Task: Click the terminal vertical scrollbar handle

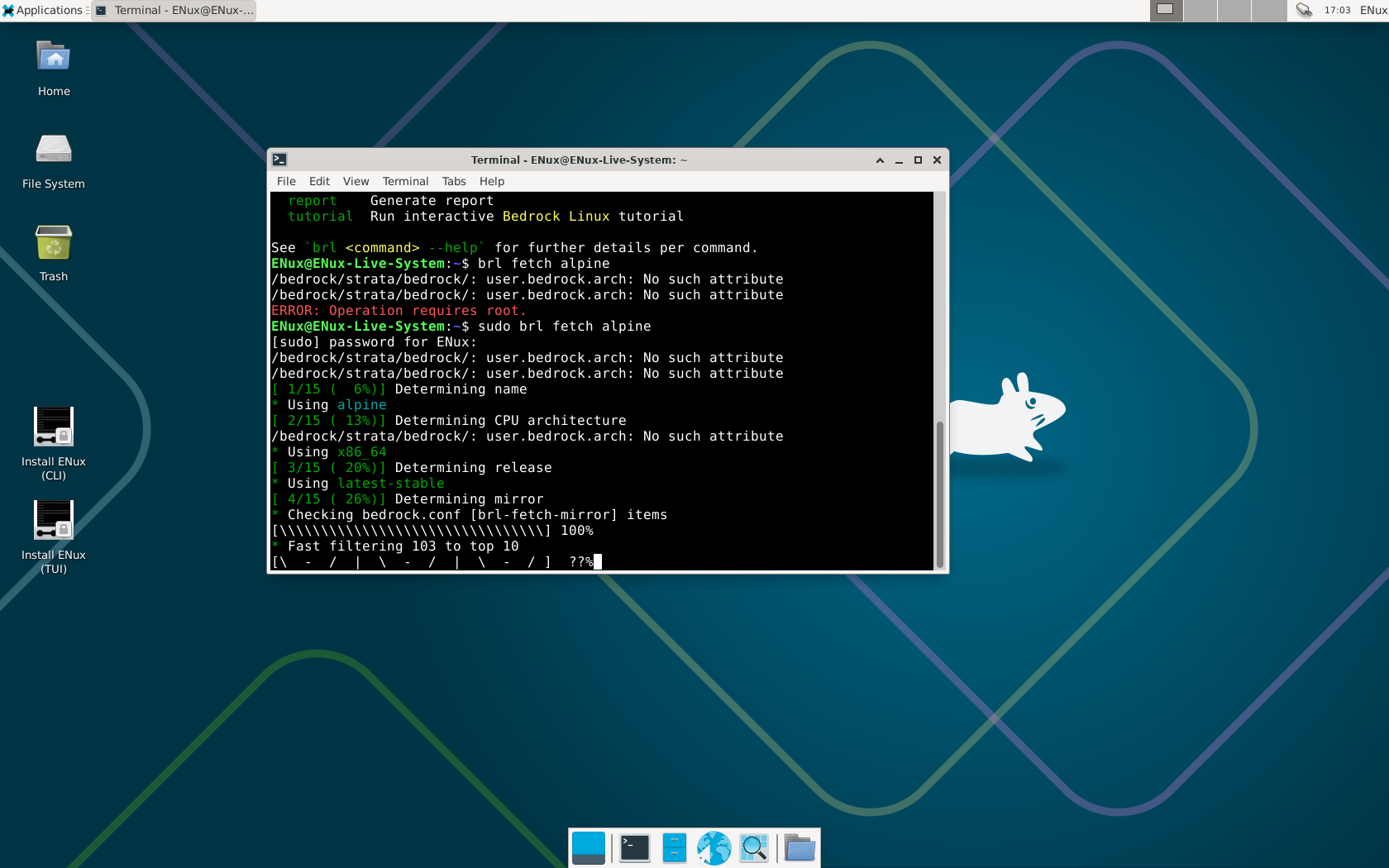Action: (939, 494)
